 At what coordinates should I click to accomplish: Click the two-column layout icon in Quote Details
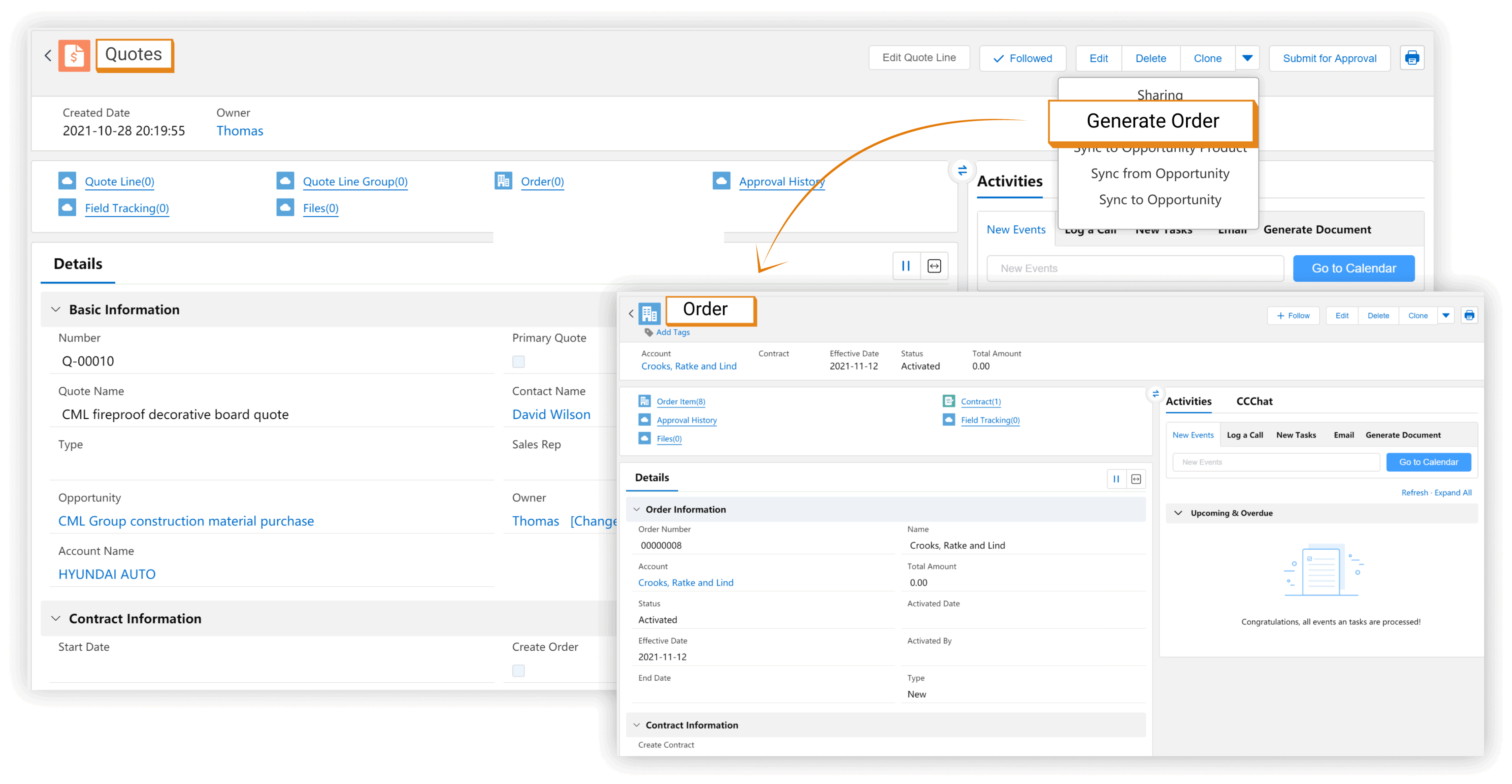pos(906,266)
